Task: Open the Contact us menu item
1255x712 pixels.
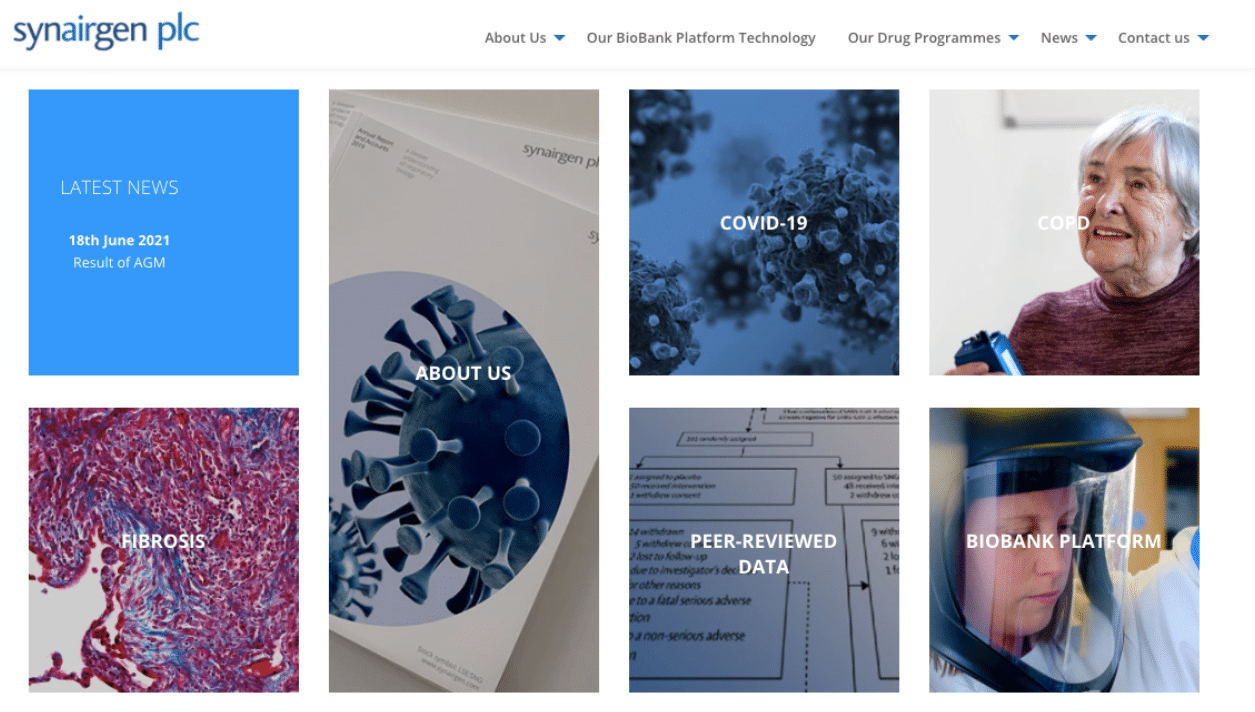Action: (x=1153, y=38)
